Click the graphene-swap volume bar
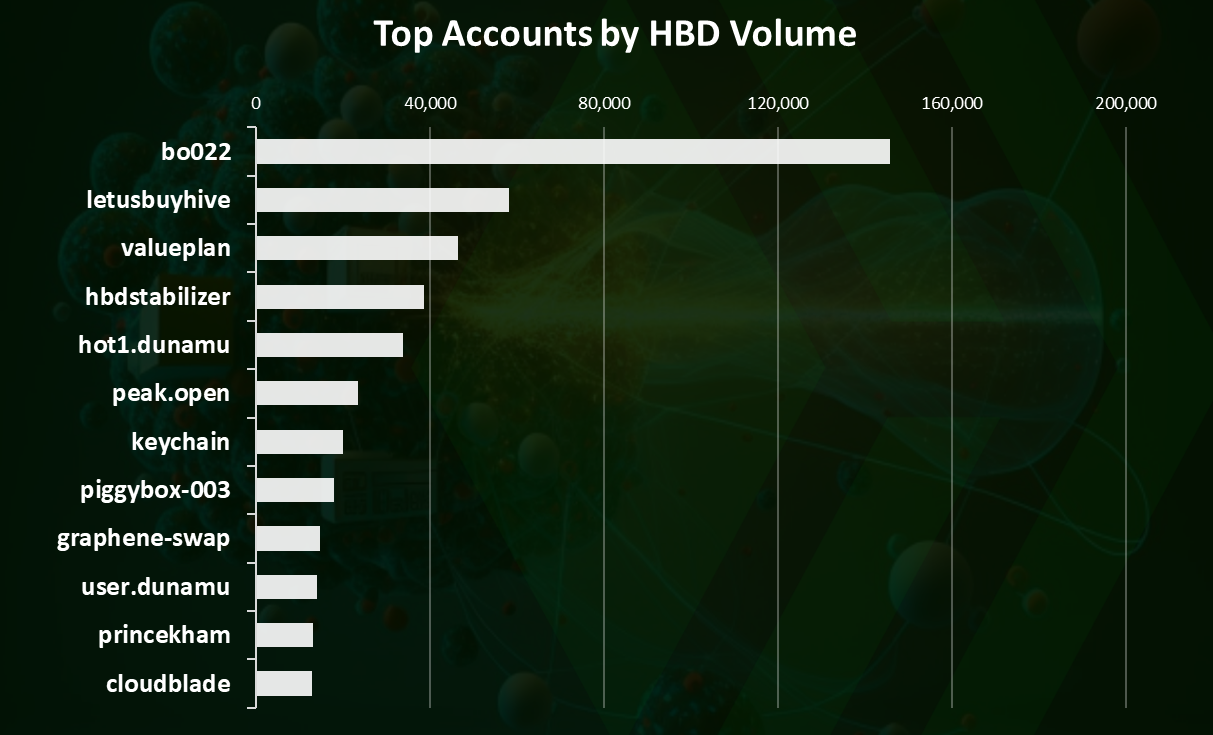Image resolution: width=1213 pixels, height=735 pixels. [x=288, y=538]
